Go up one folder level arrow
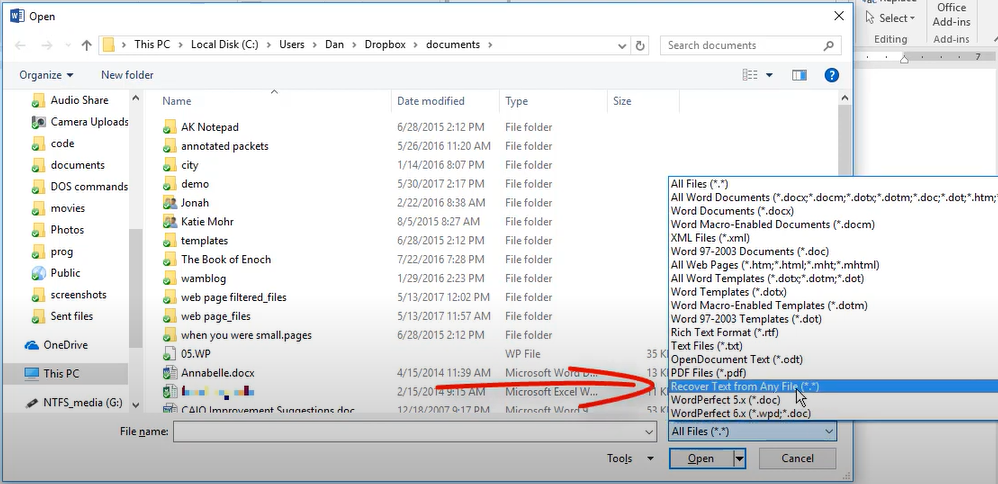This screenshot has width=998, height=484. 87,45
